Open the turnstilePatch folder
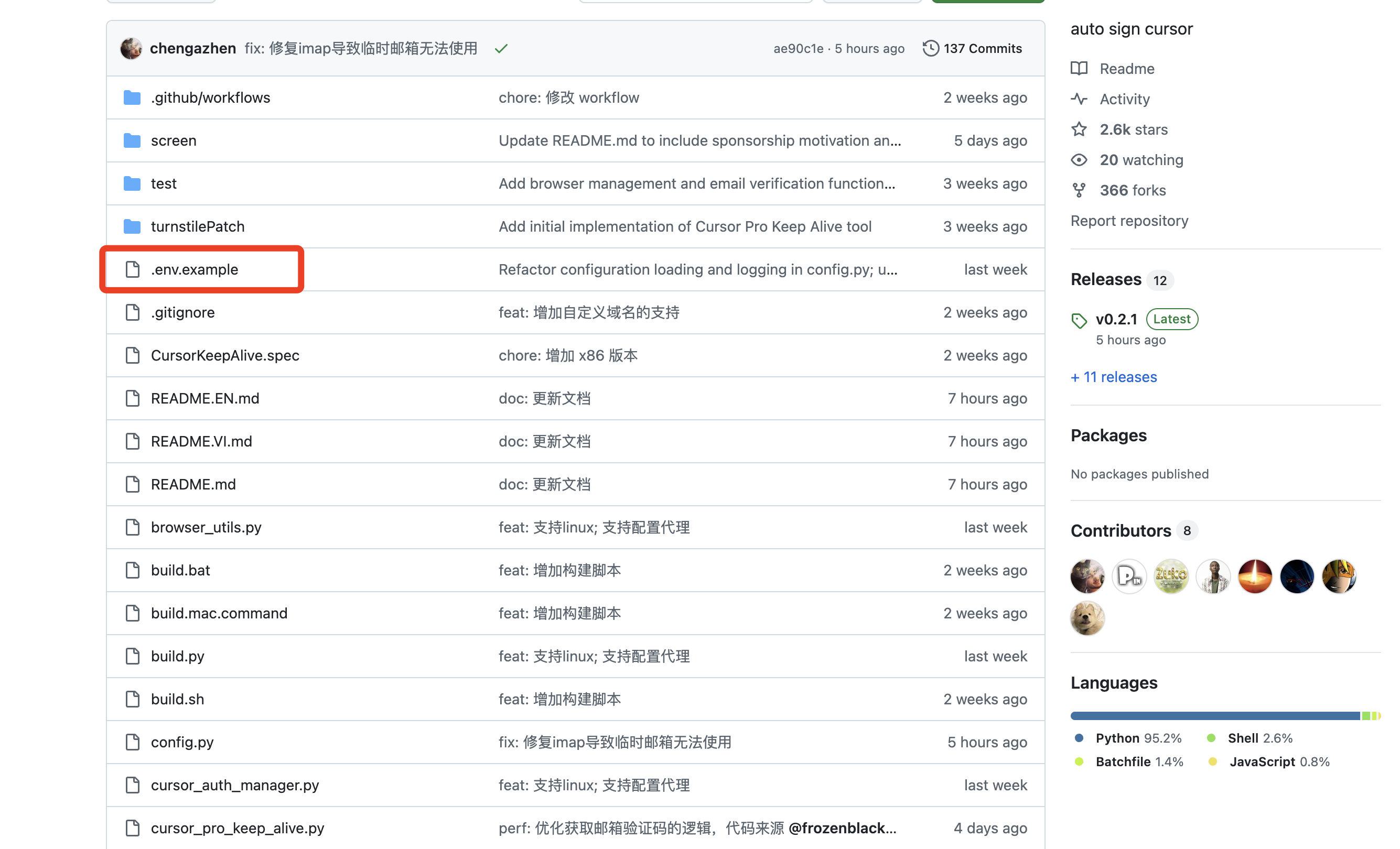The image size is (1400, 849). [198, 226]
